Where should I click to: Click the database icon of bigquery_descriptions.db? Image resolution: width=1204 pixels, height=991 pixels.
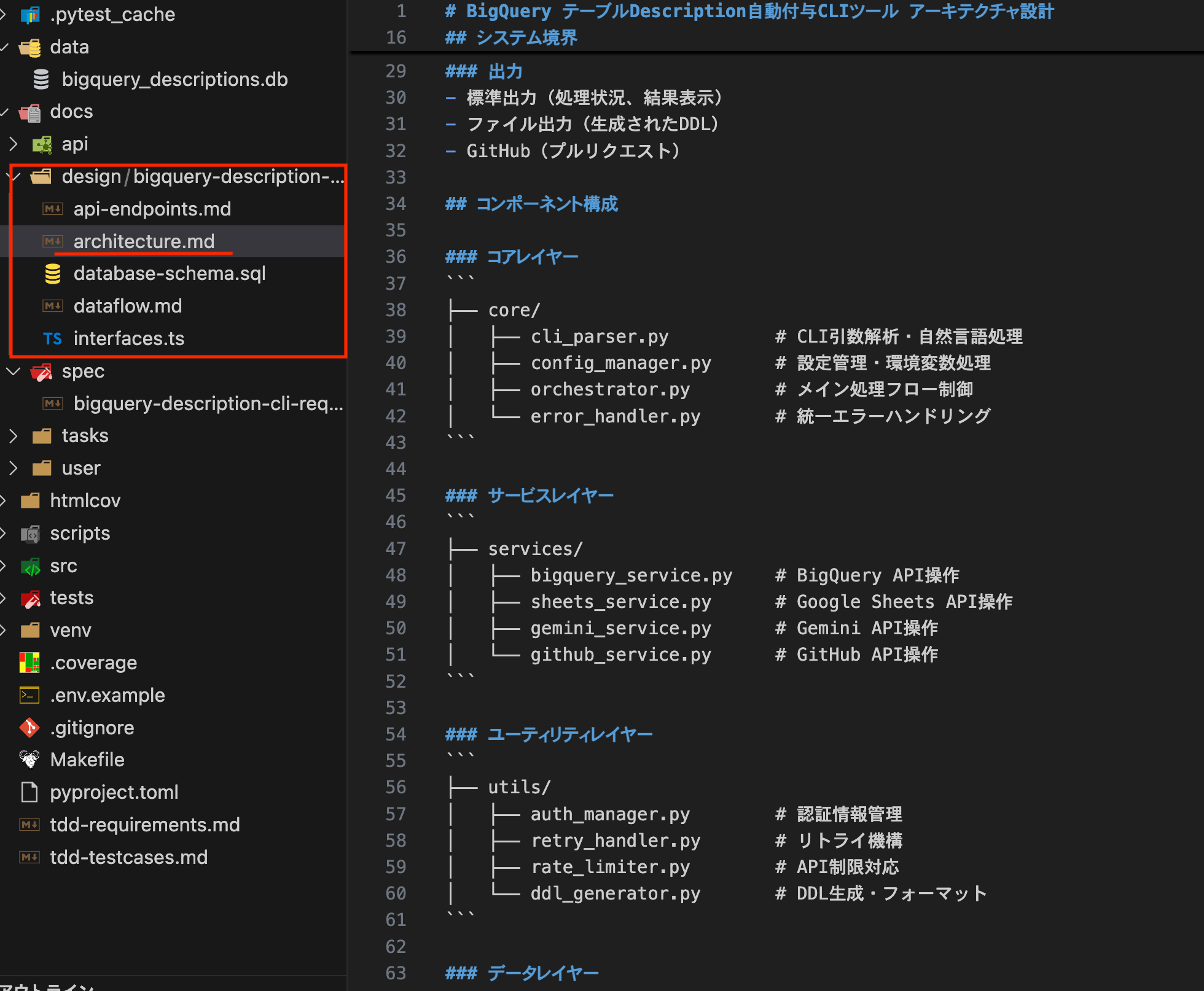[x=41, y=79]
